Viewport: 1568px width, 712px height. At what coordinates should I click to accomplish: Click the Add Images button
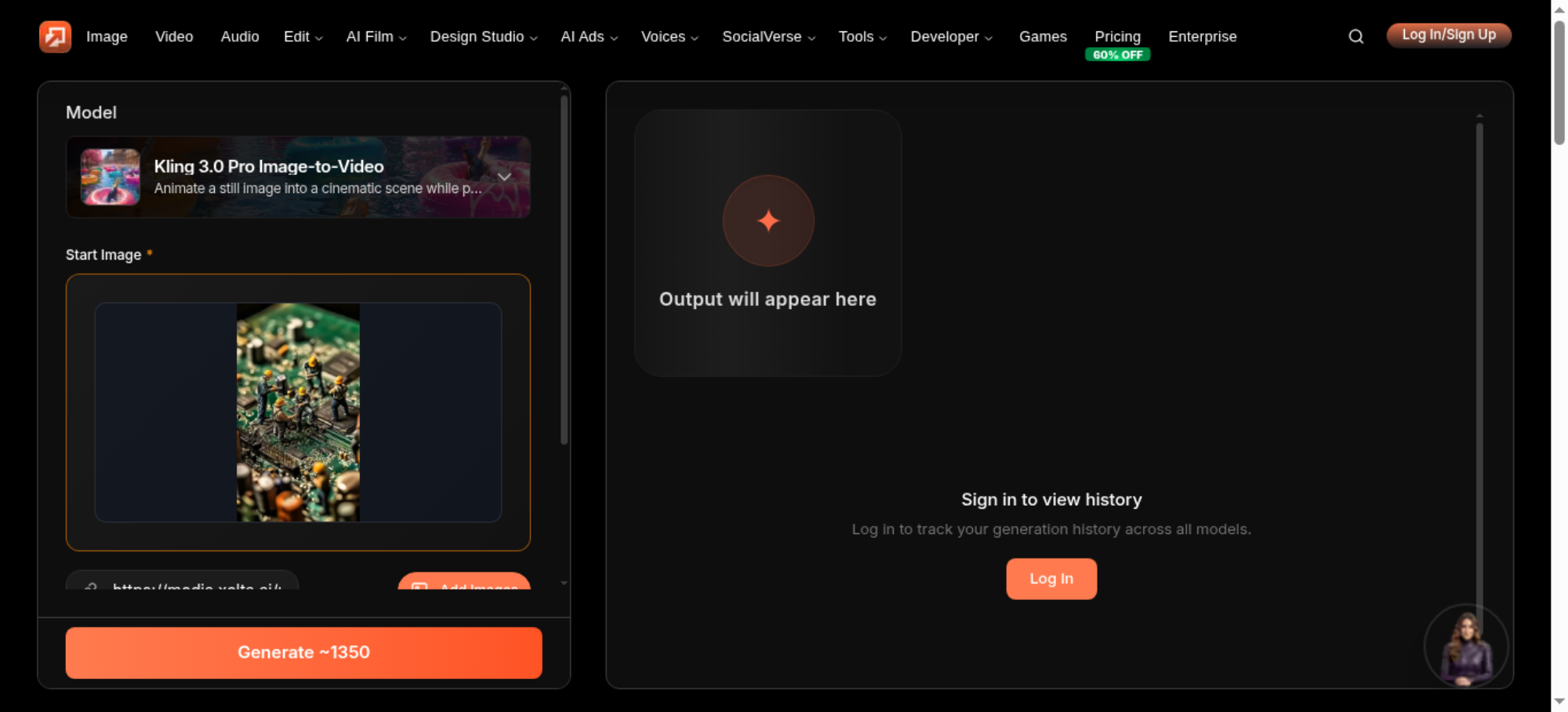coord(464,582)
